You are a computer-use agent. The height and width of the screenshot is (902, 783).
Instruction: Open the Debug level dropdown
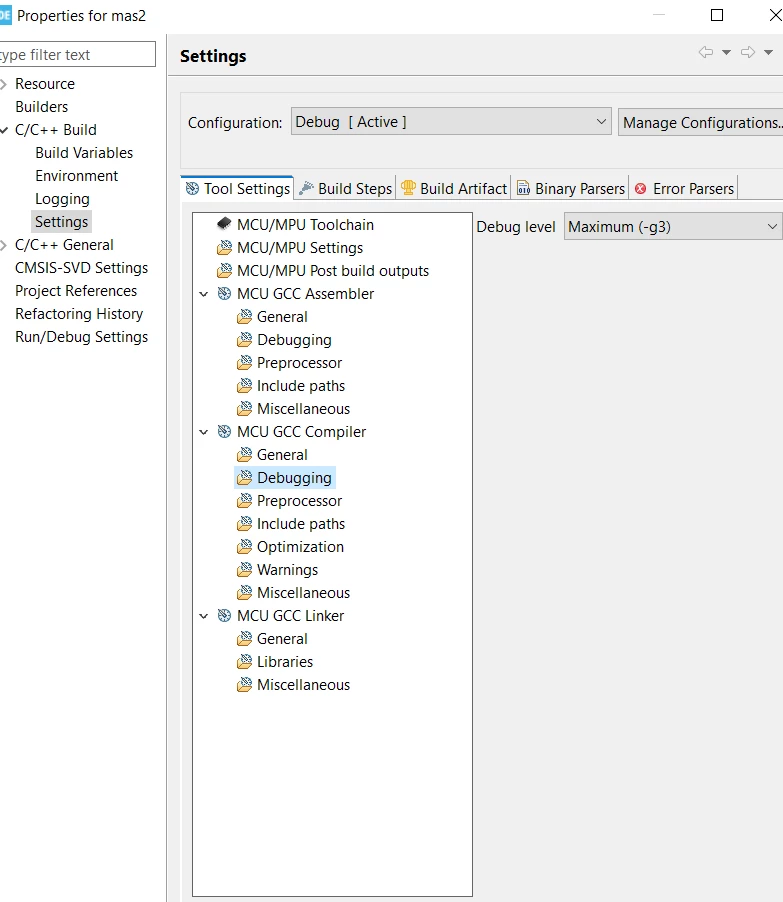click(673, 227)
